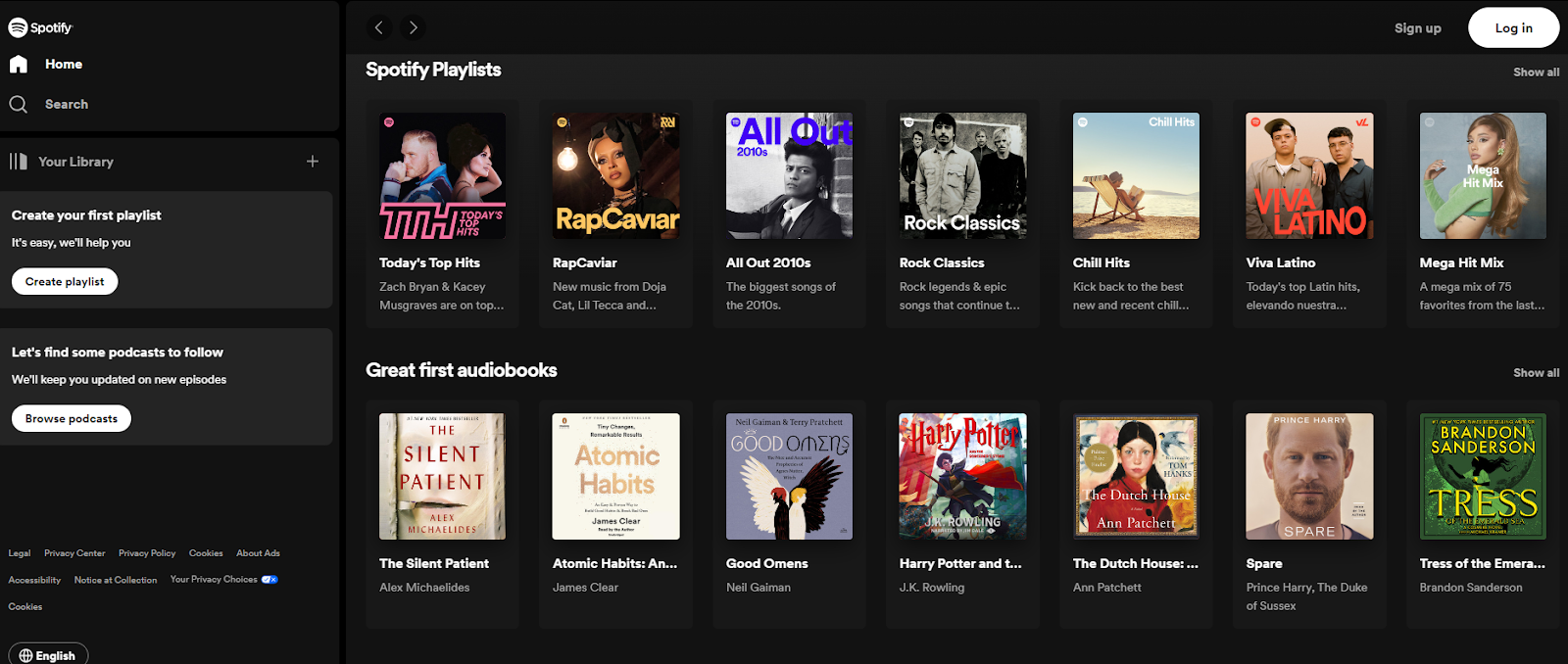Click the privacy choices toggle icon
Screen dimensions: 1568x664
[269, 580]
